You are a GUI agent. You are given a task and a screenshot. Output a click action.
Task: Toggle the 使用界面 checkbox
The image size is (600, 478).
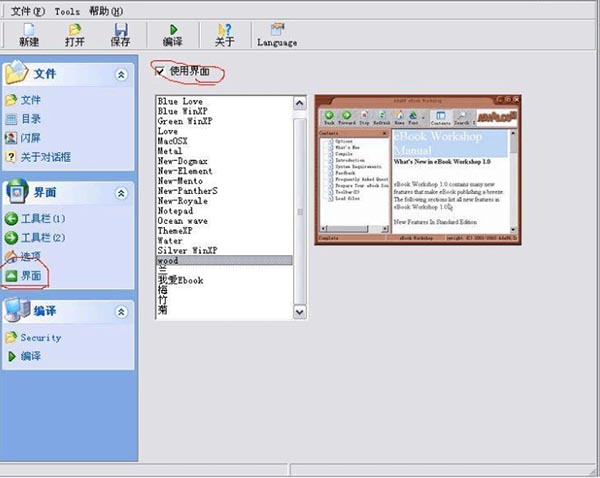pos(160,70)
